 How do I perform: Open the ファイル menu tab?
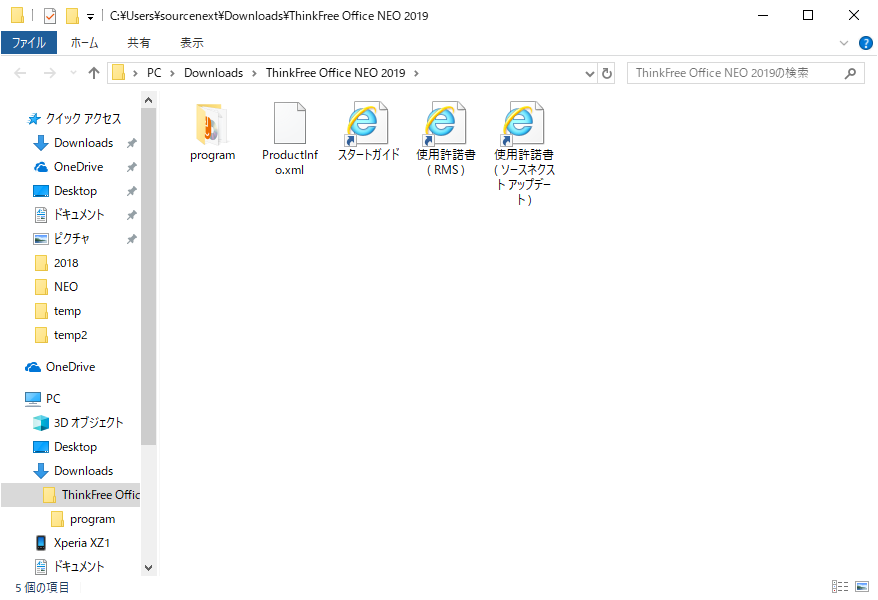(29, 43)
